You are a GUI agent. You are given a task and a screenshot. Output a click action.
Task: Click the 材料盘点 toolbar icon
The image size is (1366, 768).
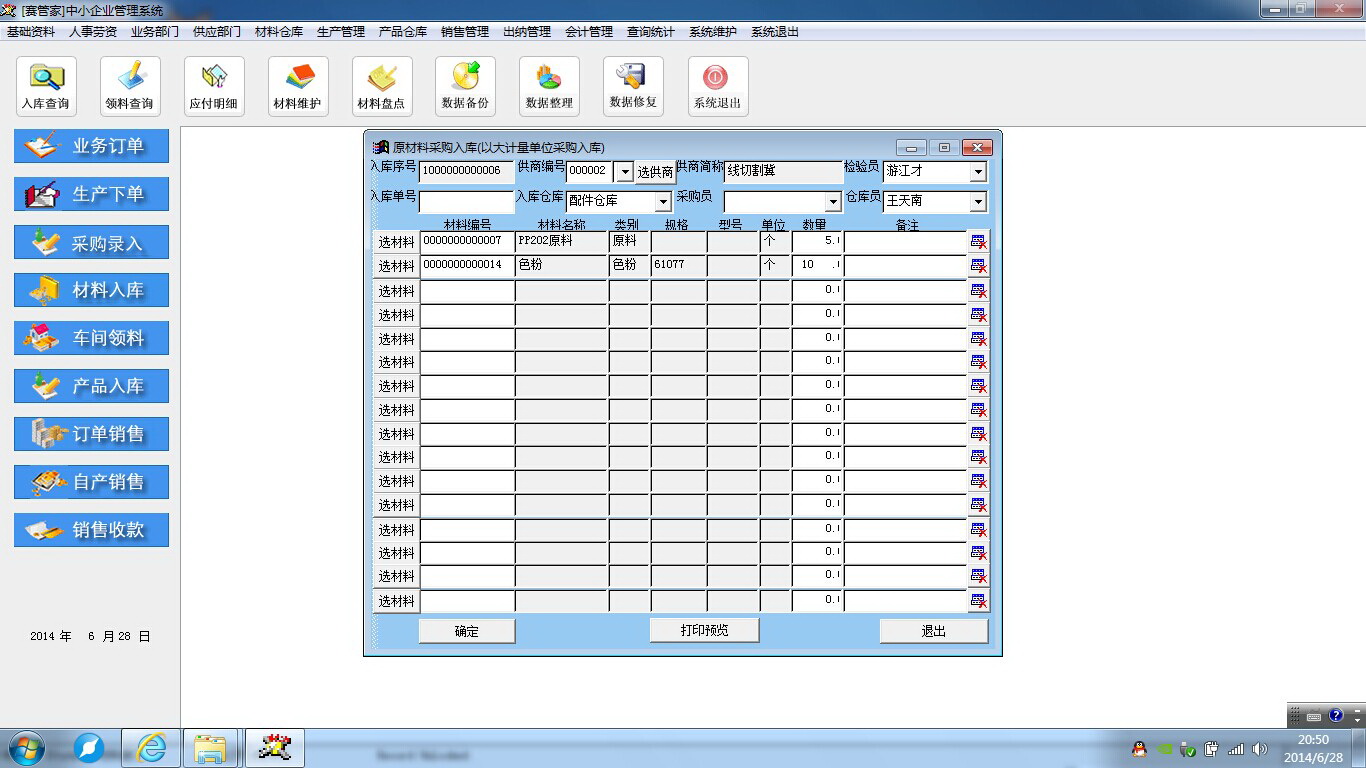pos(382,86)
